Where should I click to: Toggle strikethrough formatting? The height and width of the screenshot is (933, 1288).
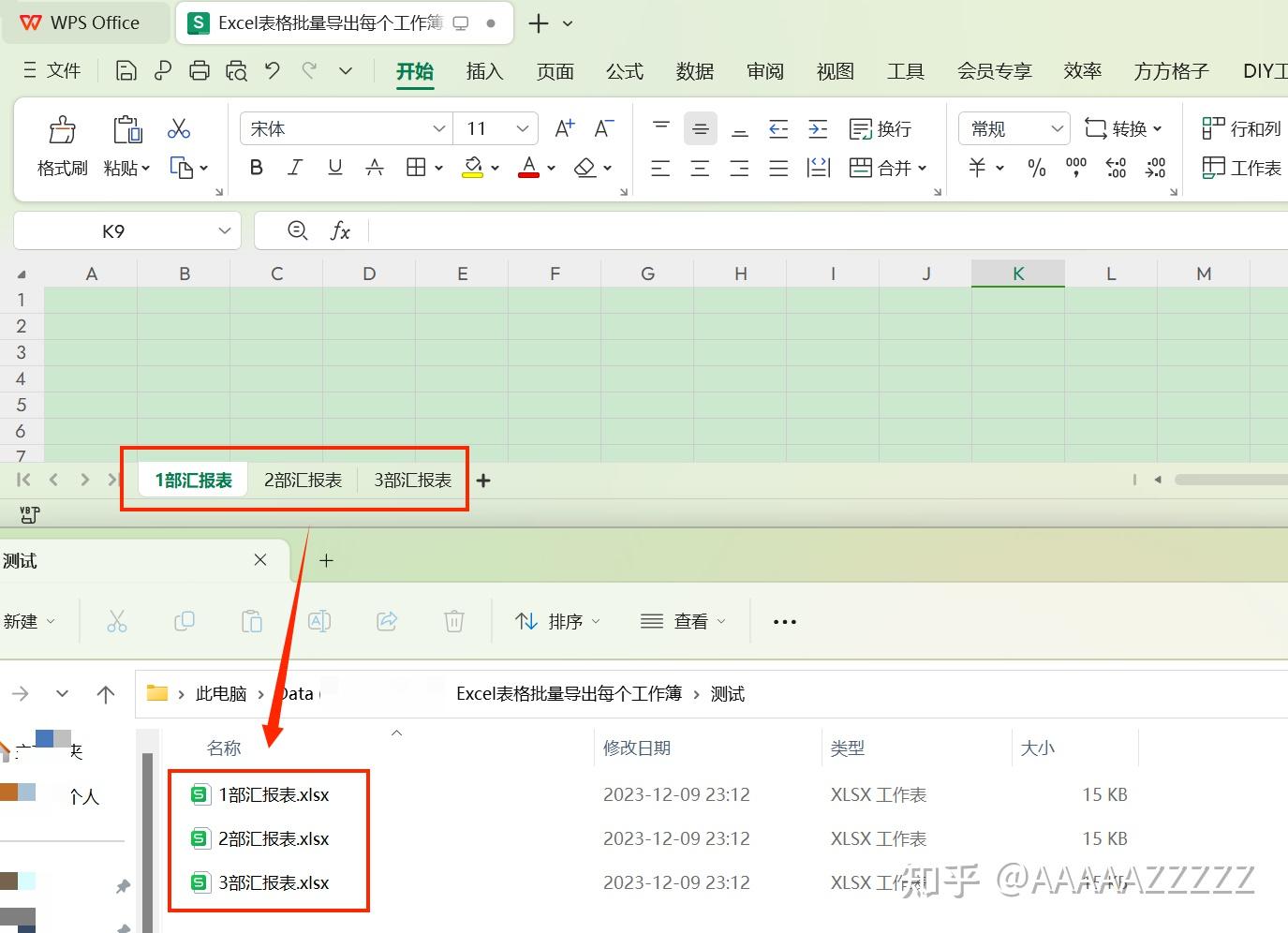pyautogui.click(x=375, y=168)
